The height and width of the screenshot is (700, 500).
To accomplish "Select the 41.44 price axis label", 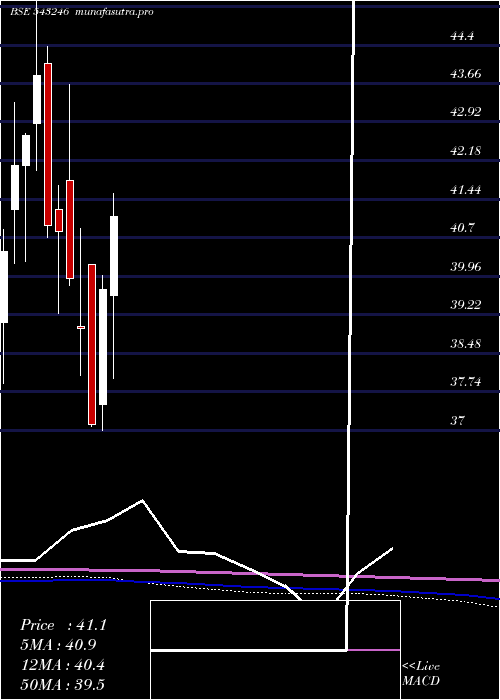I will [x=466, y=190].
